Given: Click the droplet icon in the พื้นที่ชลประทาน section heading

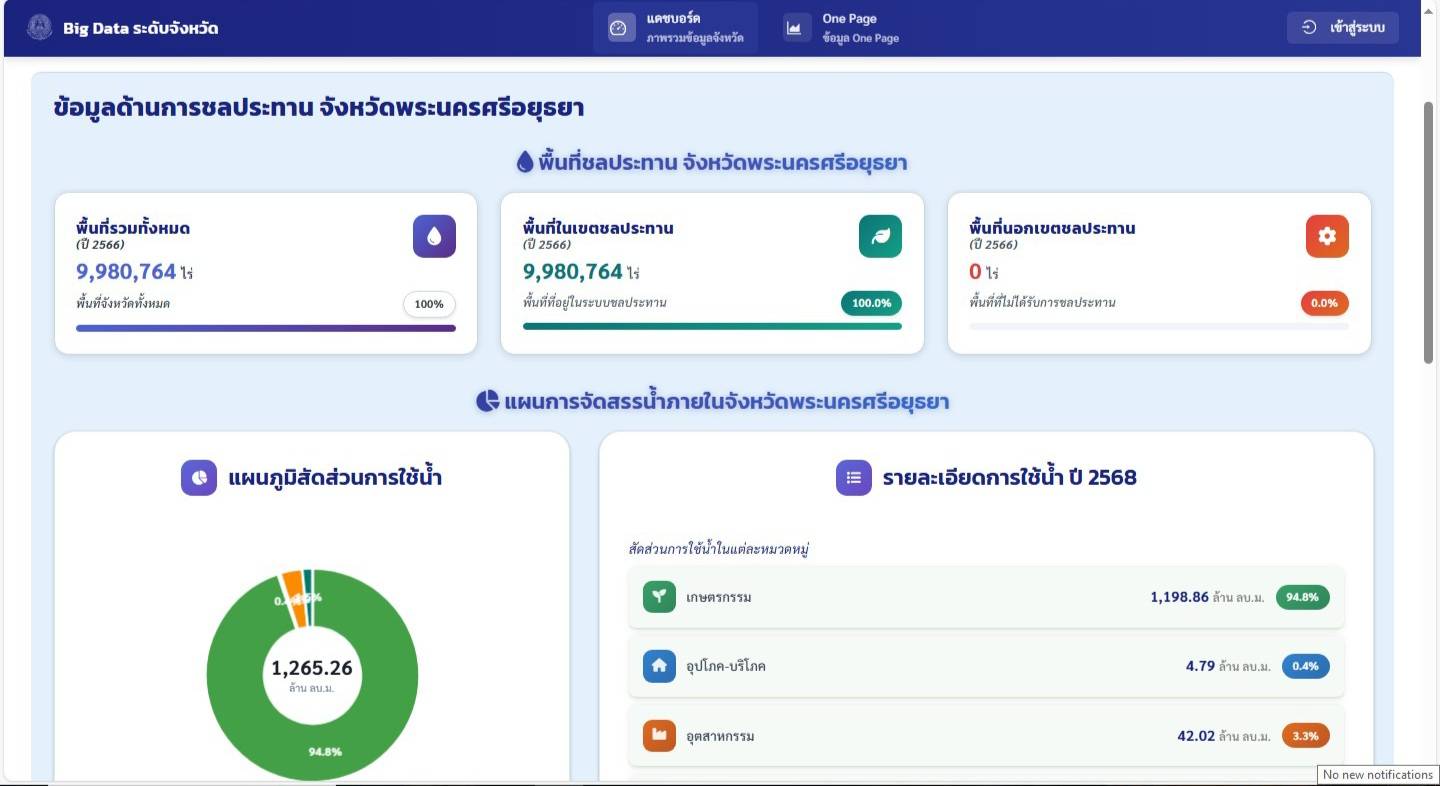Looking at the screenshot, I should [524, 161].
